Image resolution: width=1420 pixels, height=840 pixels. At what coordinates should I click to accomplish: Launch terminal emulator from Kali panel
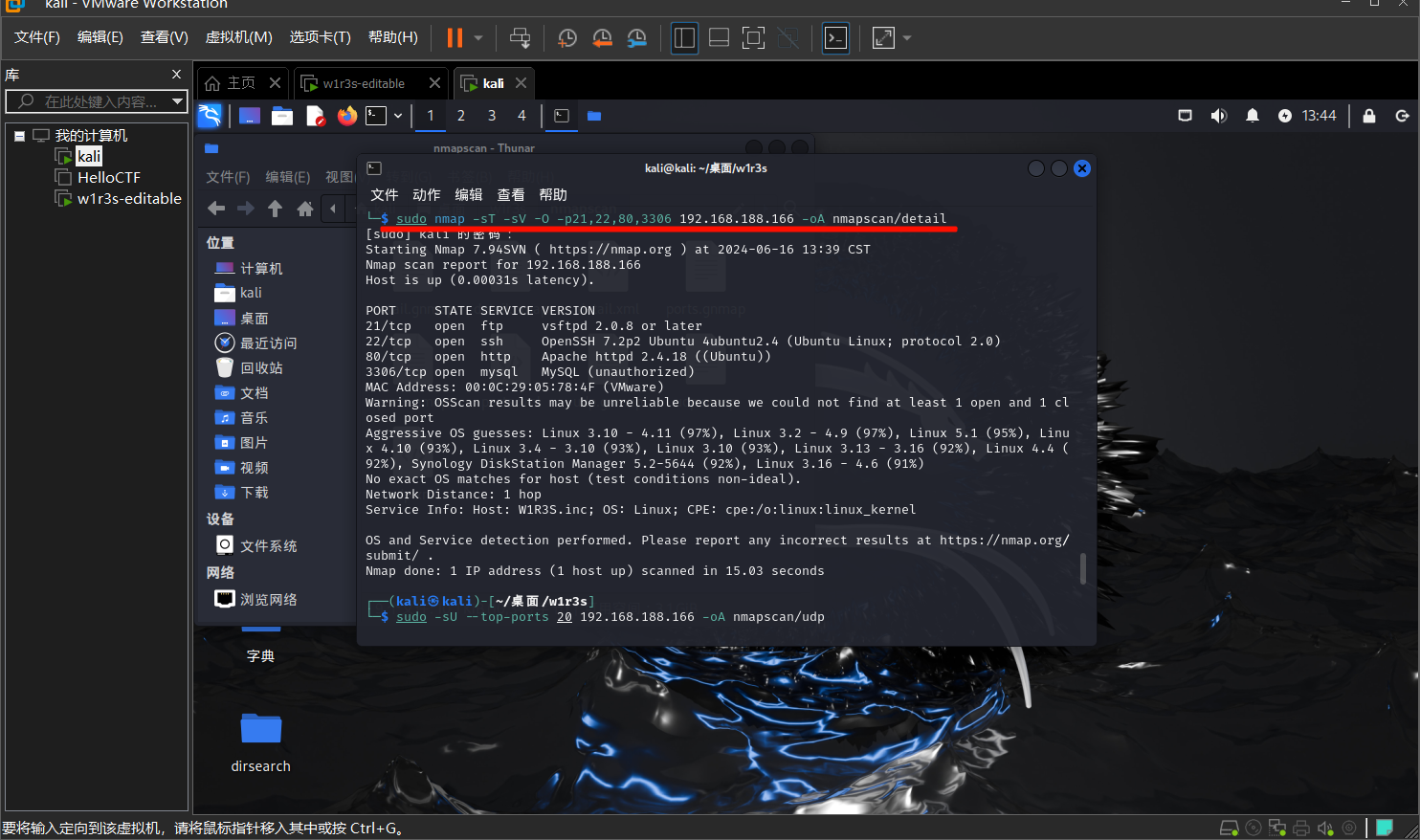coord(376,116)
